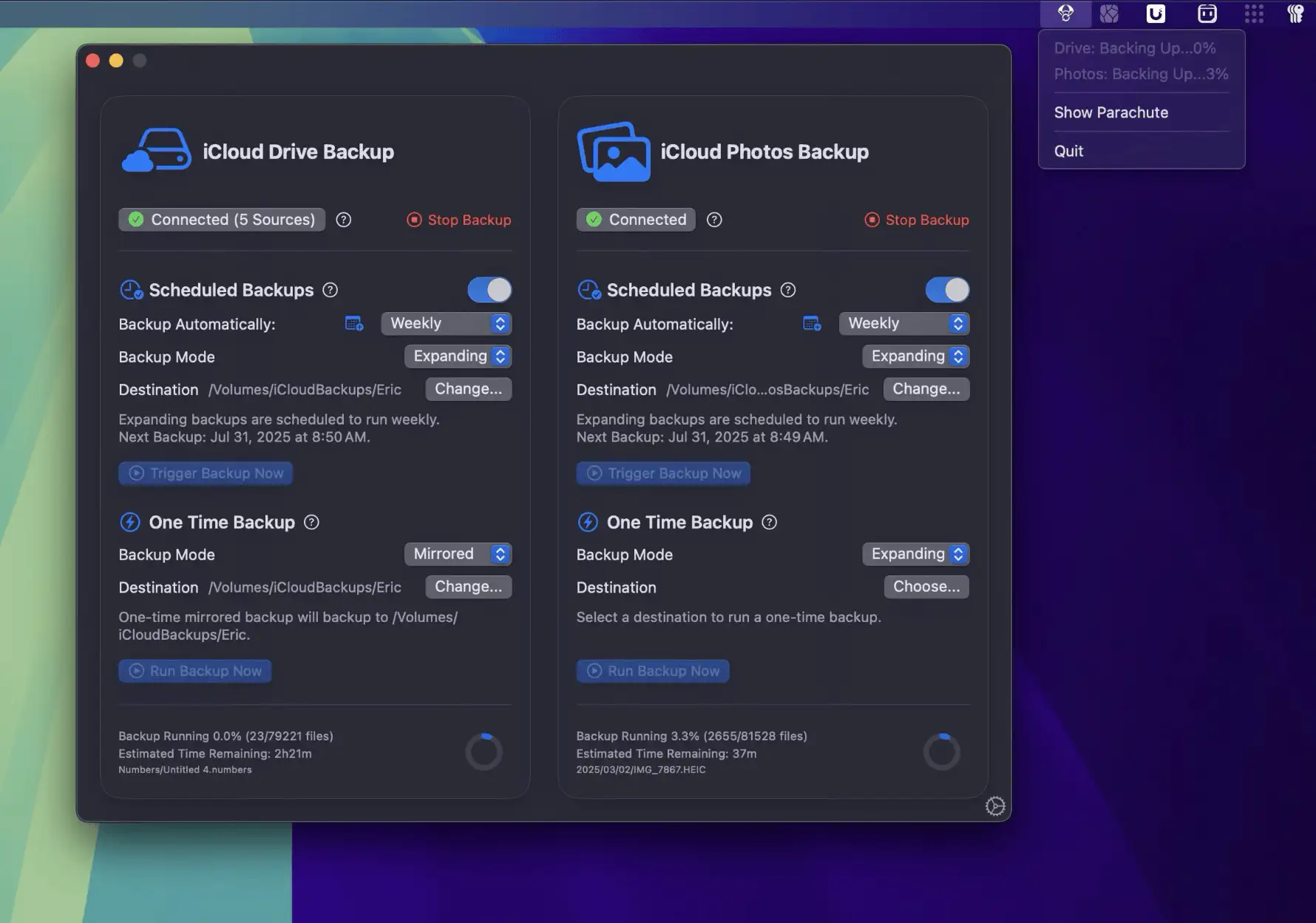Image resolution: width=1316 pixels, height=923 pixels.
Task: Click Photos Run Backup Now button
Action: tap(653, 671)
